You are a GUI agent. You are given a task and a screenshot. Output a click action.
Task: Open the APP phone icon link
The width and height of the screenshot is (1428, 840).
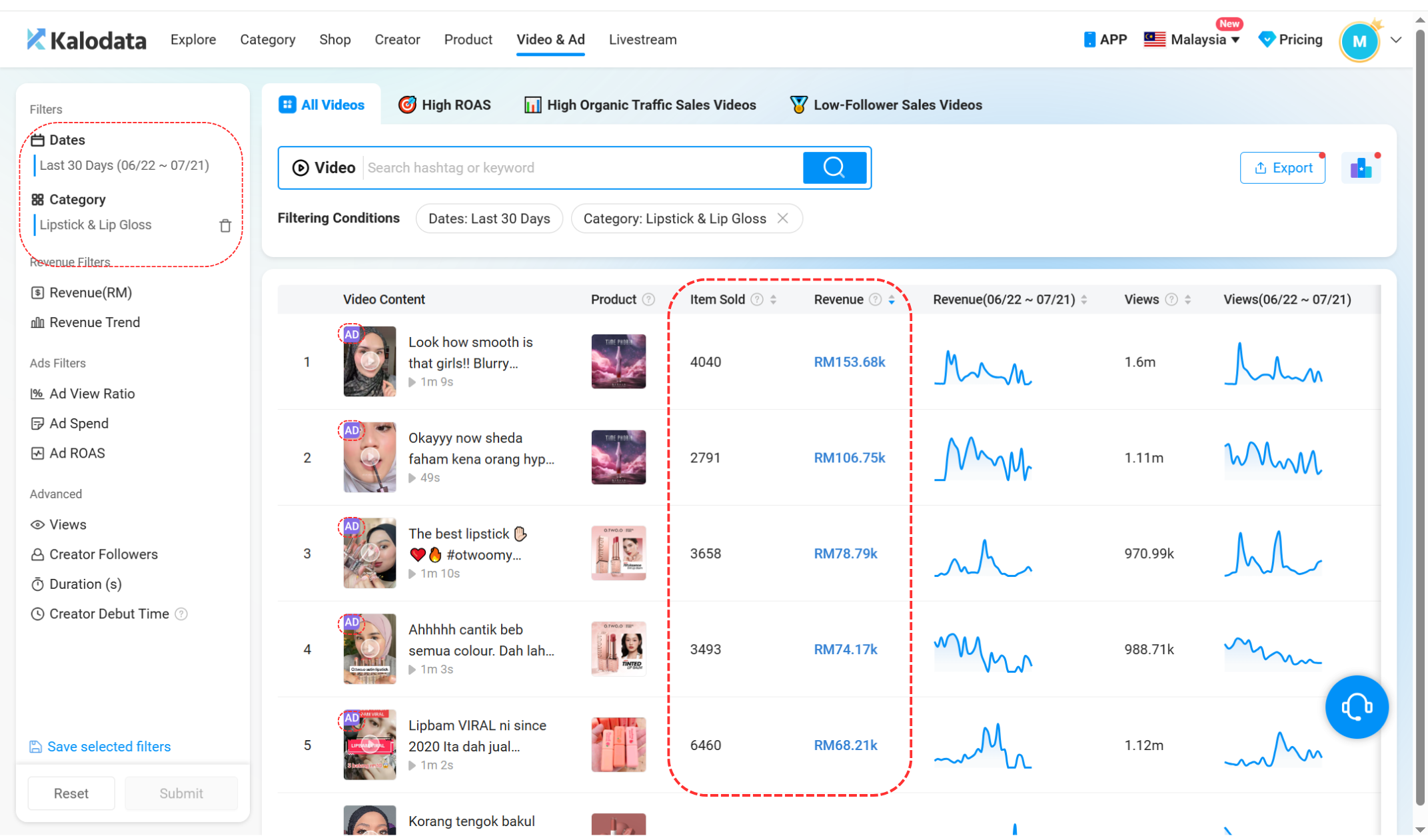(1089, 39)
